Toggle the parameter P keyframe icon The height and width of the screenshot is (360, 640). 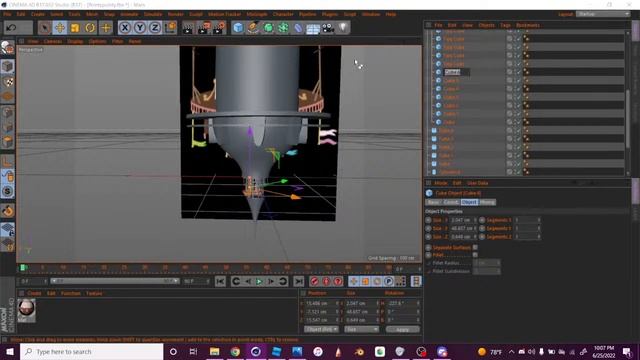point(389,281)
